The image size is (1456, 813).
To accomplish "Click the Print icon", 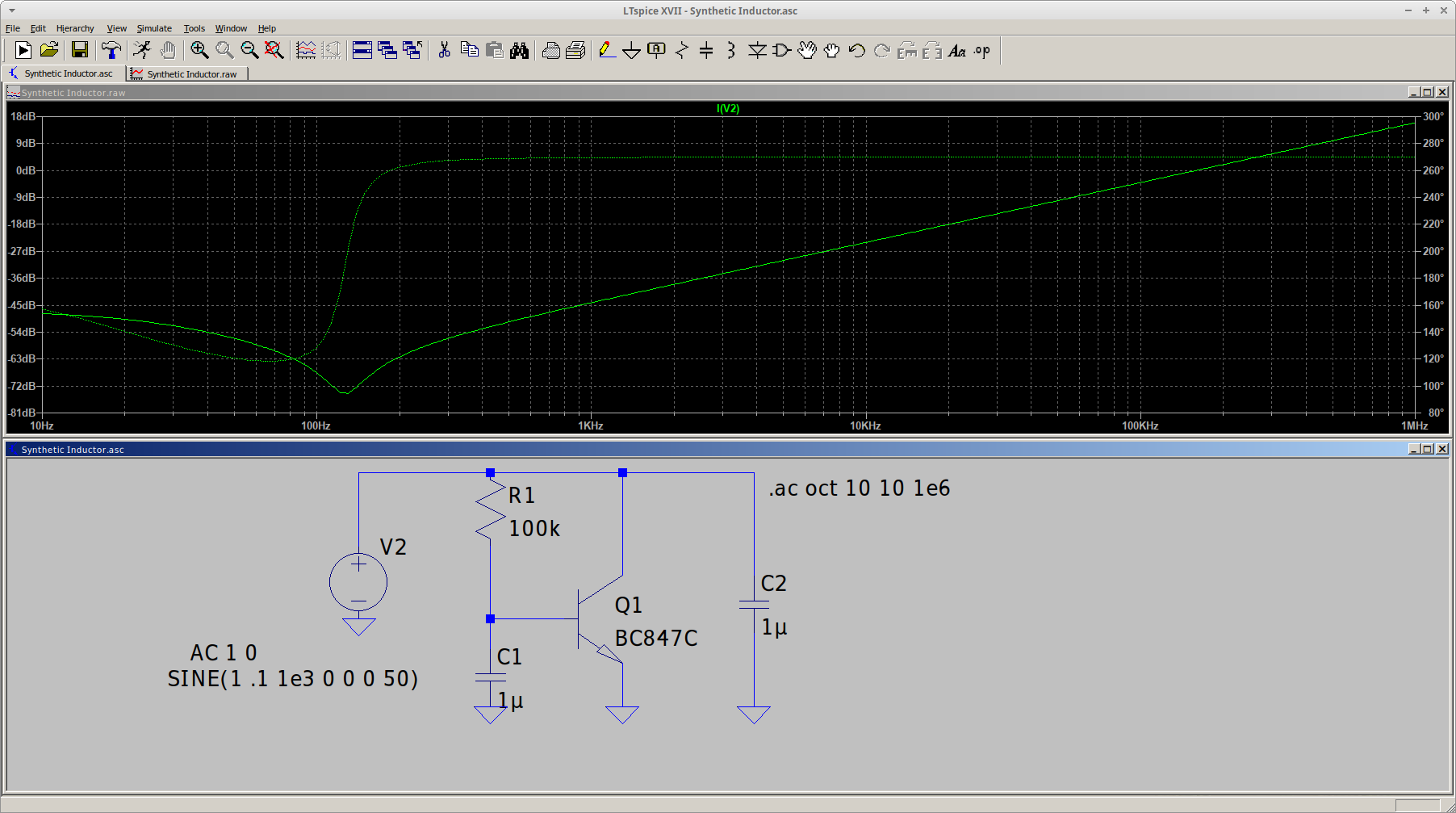I will (x=575, y=50).
